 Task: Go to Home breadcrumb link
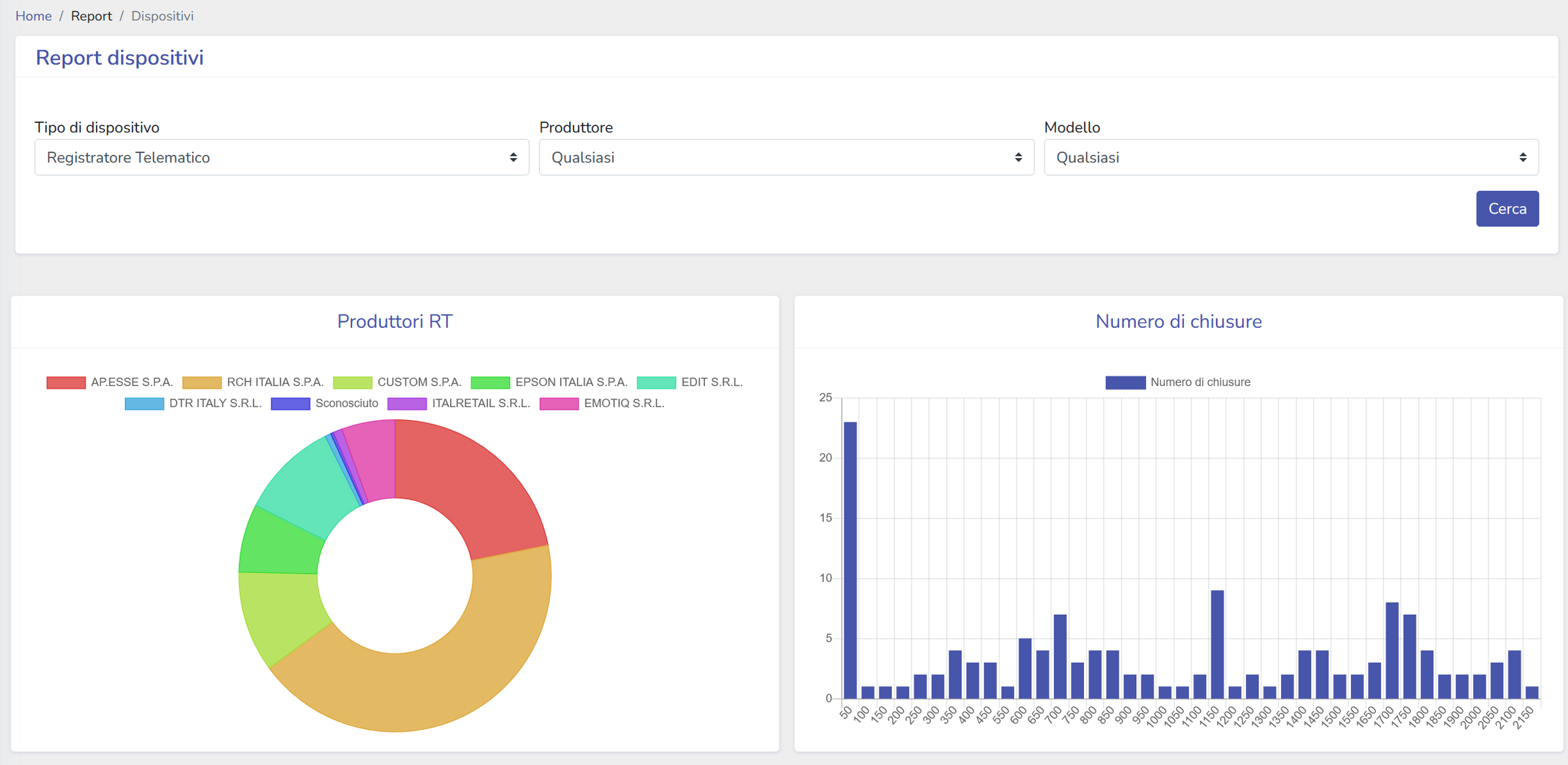tap(33, 16)
